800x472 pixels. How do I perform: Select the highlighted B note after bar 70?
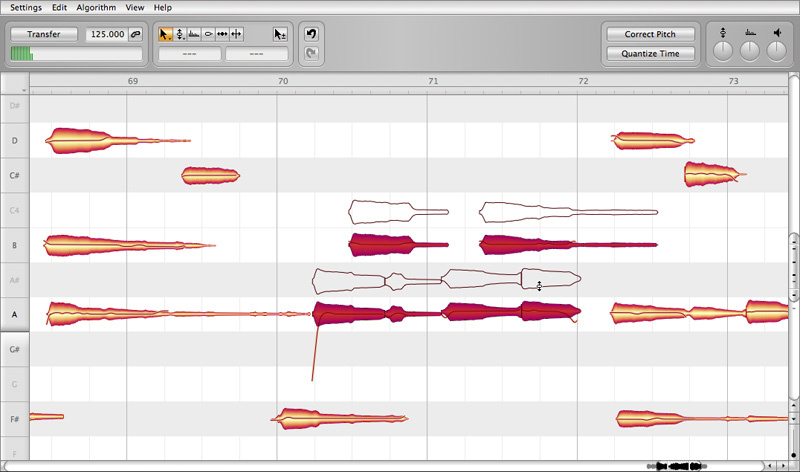coord(383,245)
